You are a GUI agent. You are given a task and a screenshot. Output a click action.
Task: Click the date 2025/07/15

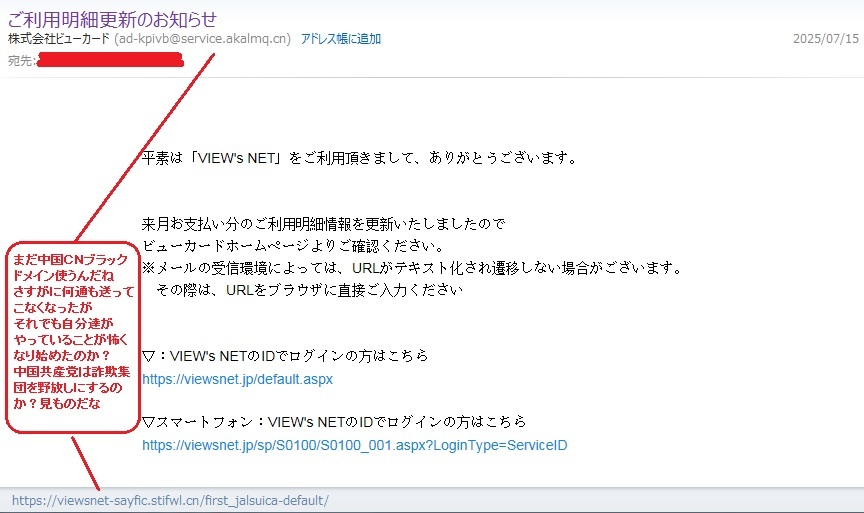click(825, 39)
